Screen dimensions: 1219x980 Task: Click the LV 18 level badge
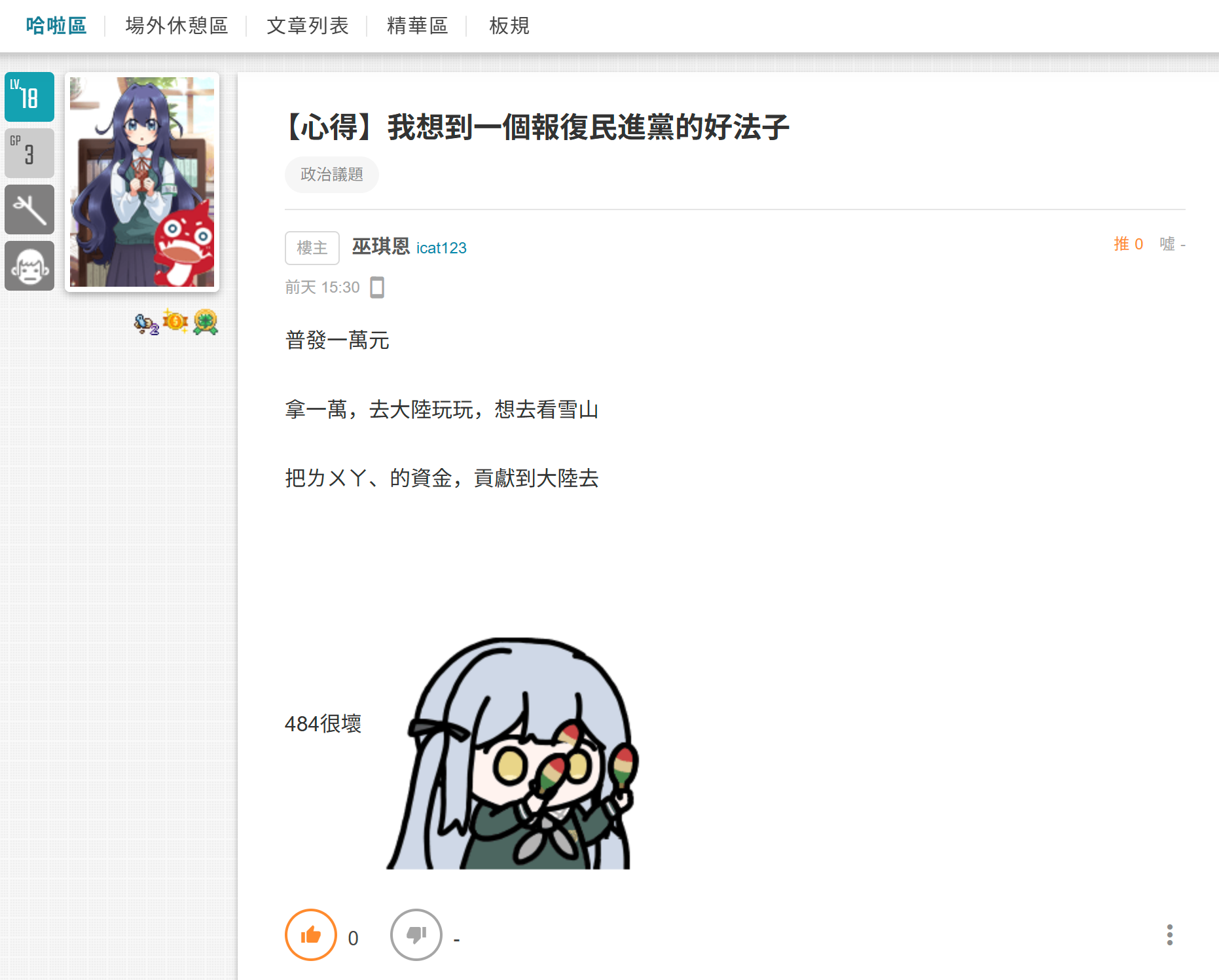pyautogui.click(x=29, y=97)
